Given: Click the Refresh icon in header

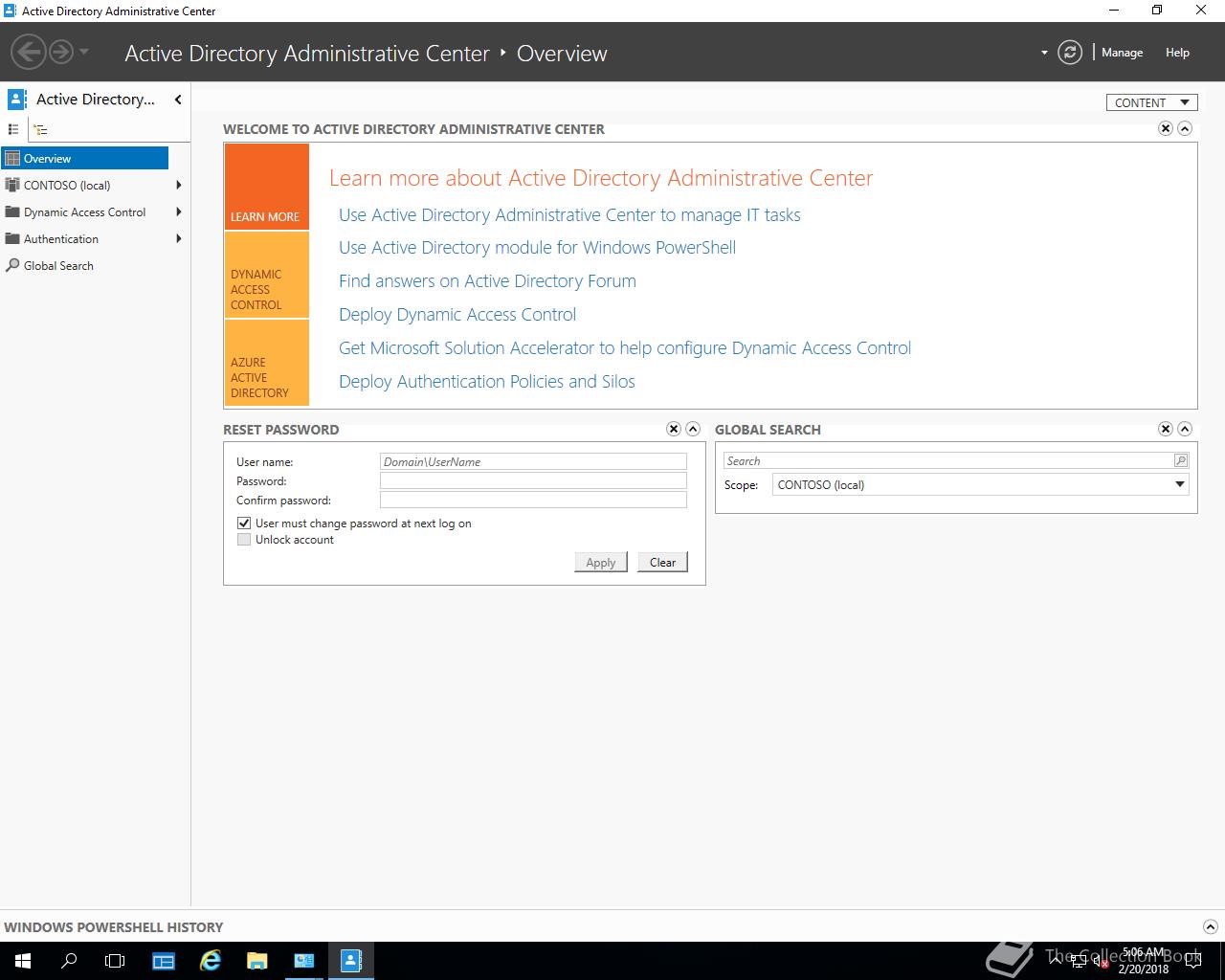Looking at the screenshot, I should pos(1070,53).
